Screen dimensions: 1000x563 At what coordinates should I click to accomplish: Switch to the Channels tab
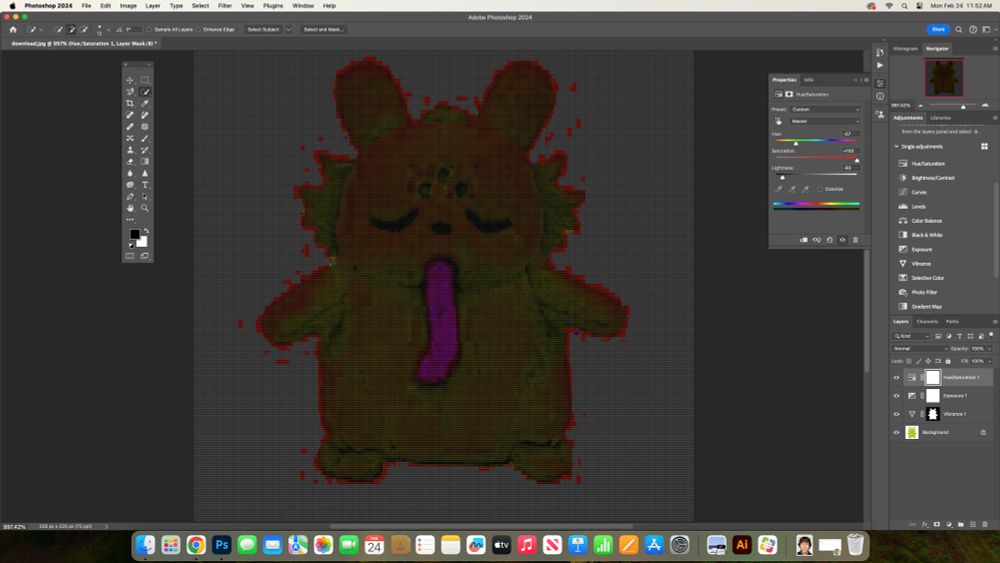click(x=927, y=321)
